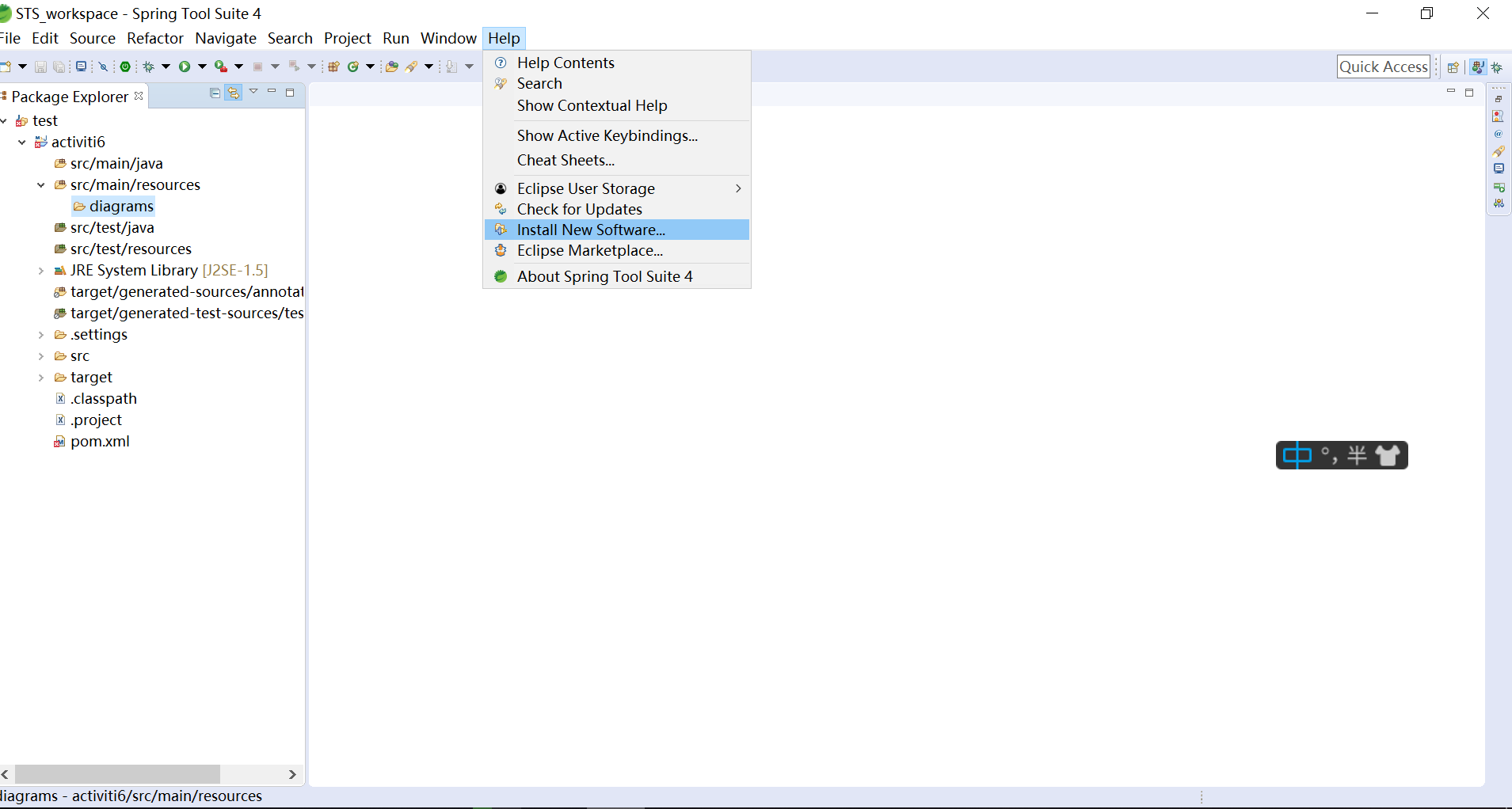This screenshot has width=1512, height=809.
Task: Open Help Contents
Action: coord(617,63)
